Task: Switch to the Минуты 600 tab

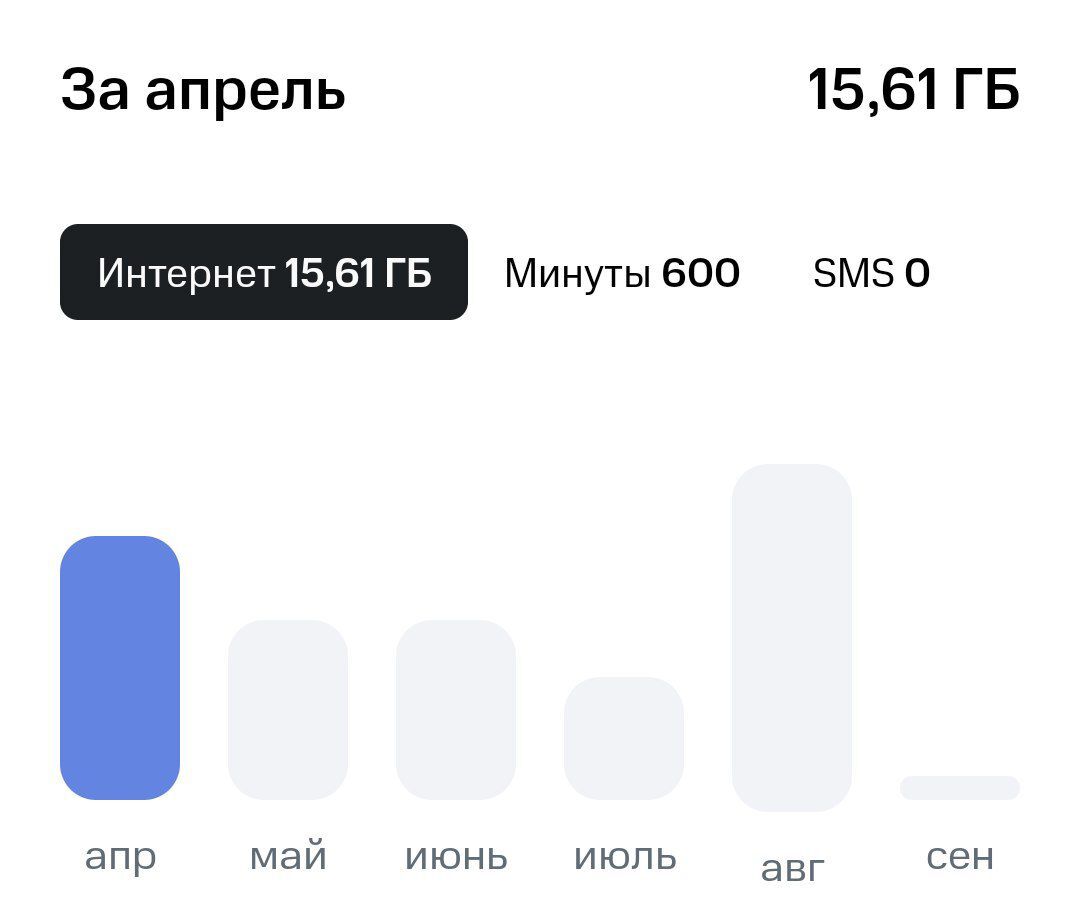Action: click(622, 274)
